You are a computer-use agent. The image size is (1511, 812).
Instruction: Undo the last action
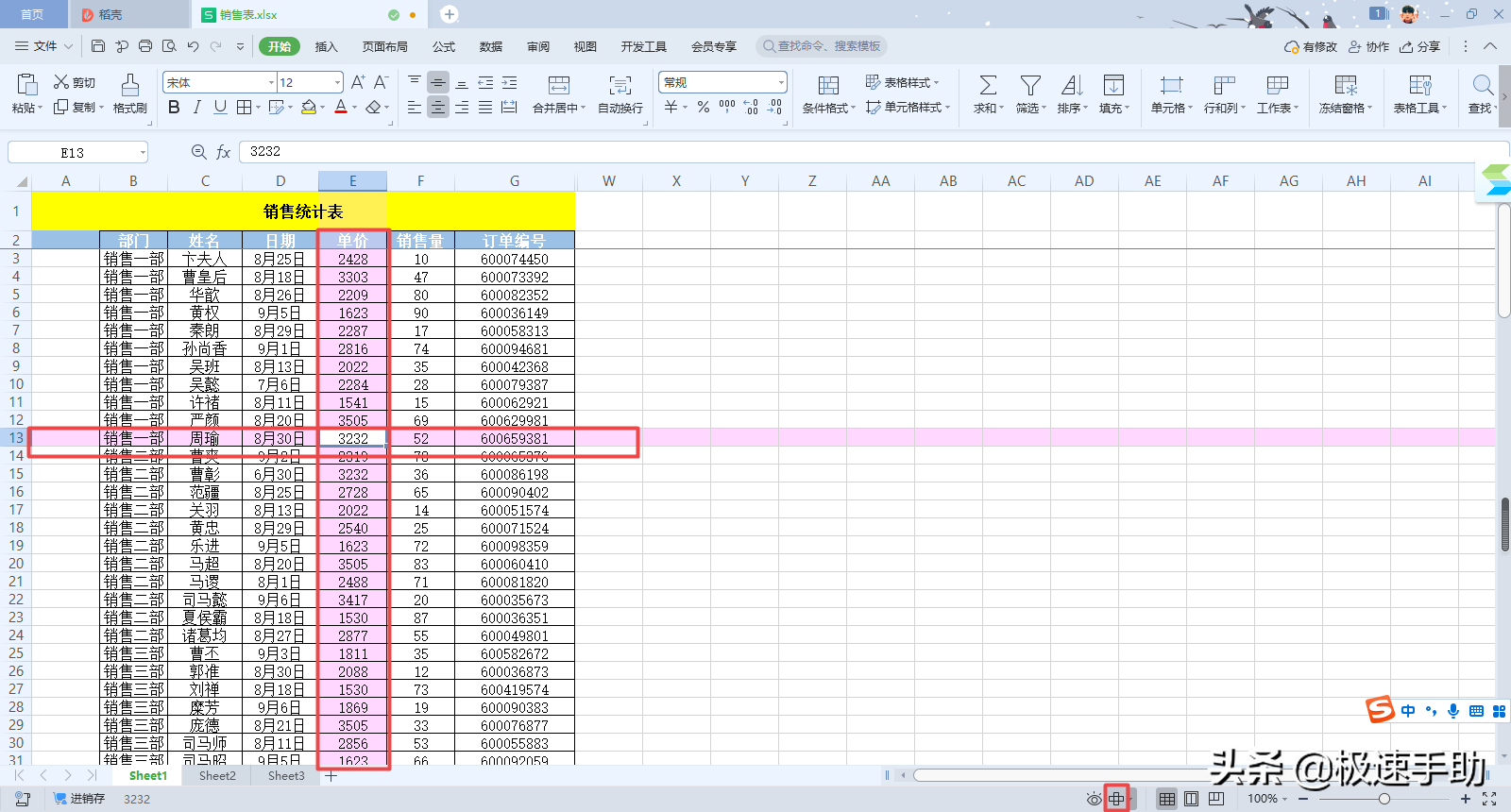point(193,45)
